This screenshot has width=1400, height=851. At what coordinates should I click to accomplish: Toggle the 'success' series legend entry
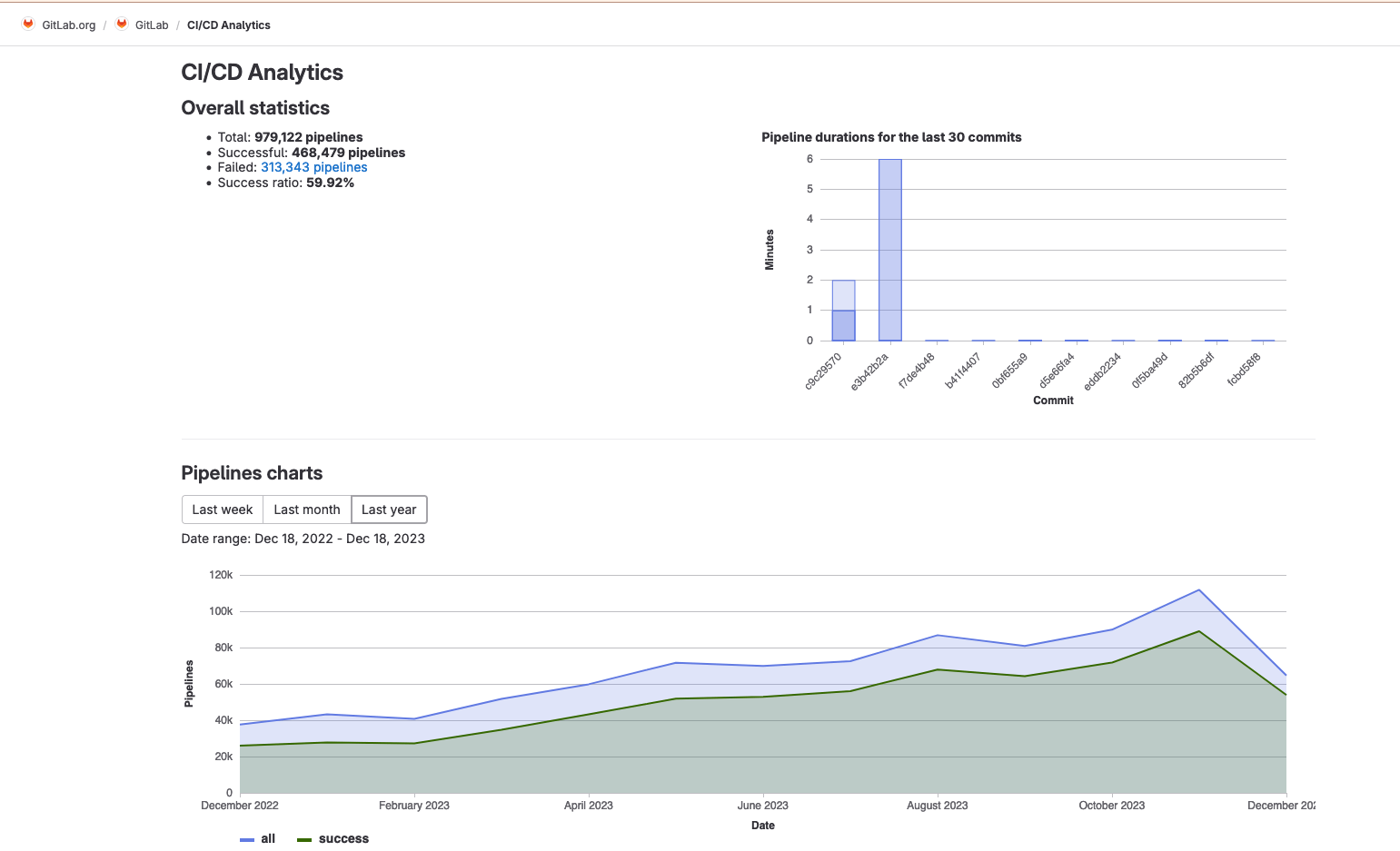click(333, 838)
